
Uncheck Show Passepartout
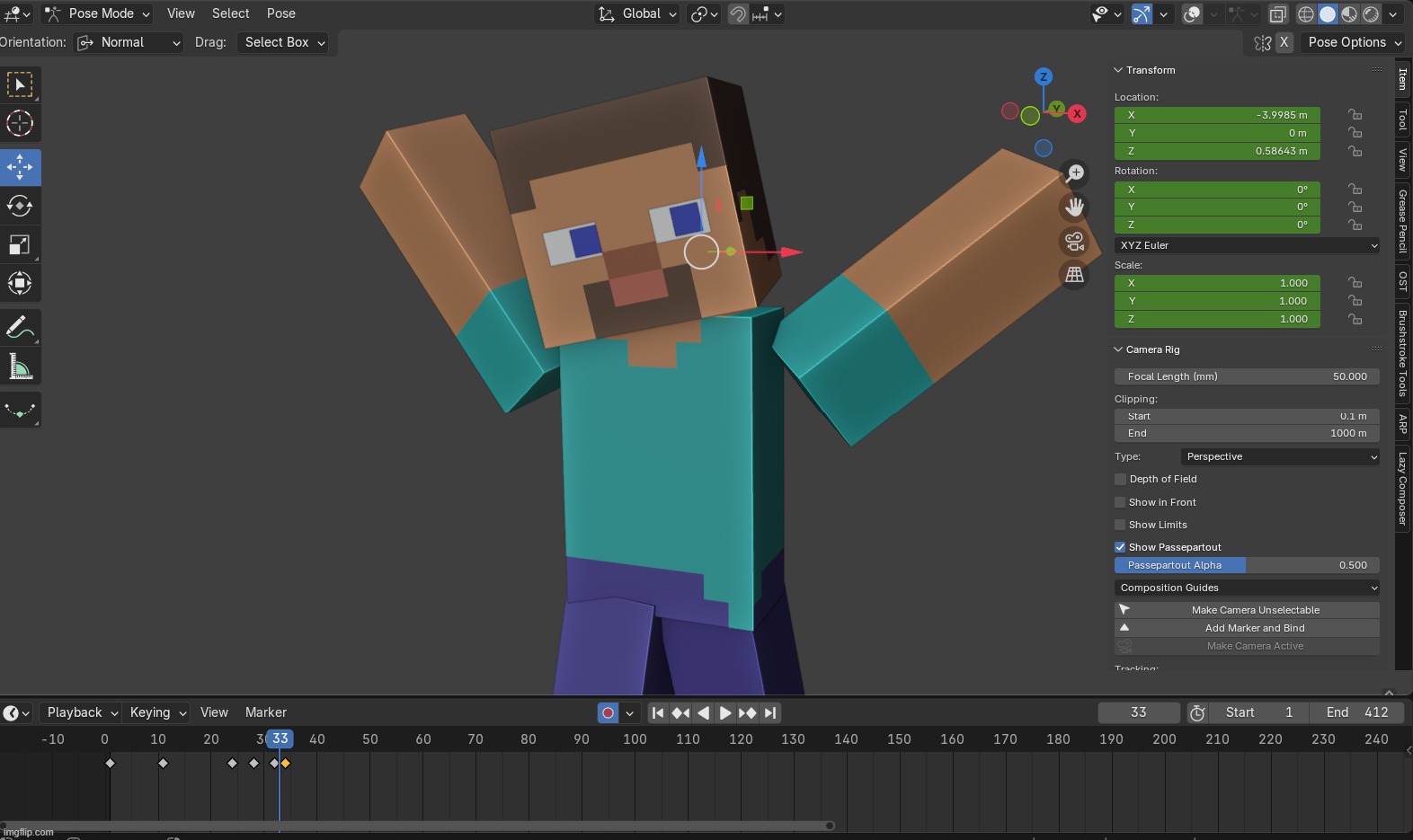1120,547
